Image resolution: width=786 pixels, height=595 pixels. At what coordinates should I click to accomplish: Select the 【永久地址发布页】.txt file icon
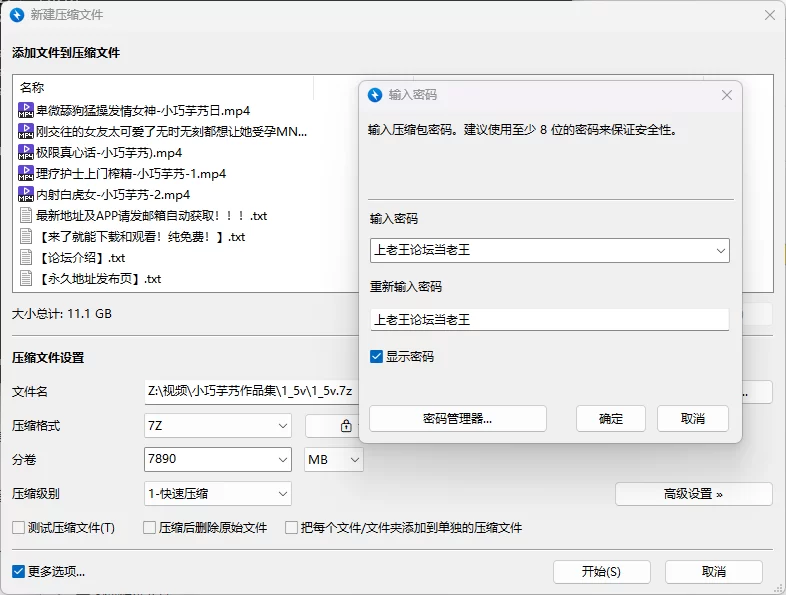pos(26,279)
